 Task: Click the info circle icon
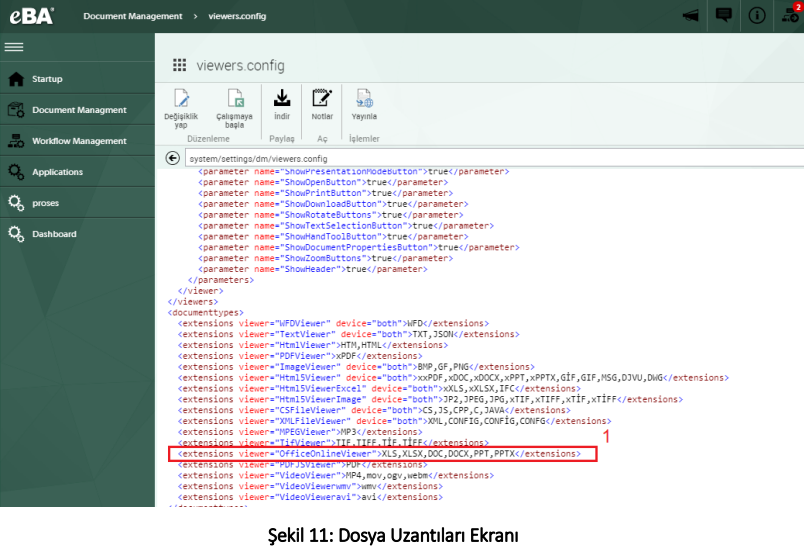[x=757, y=16]
